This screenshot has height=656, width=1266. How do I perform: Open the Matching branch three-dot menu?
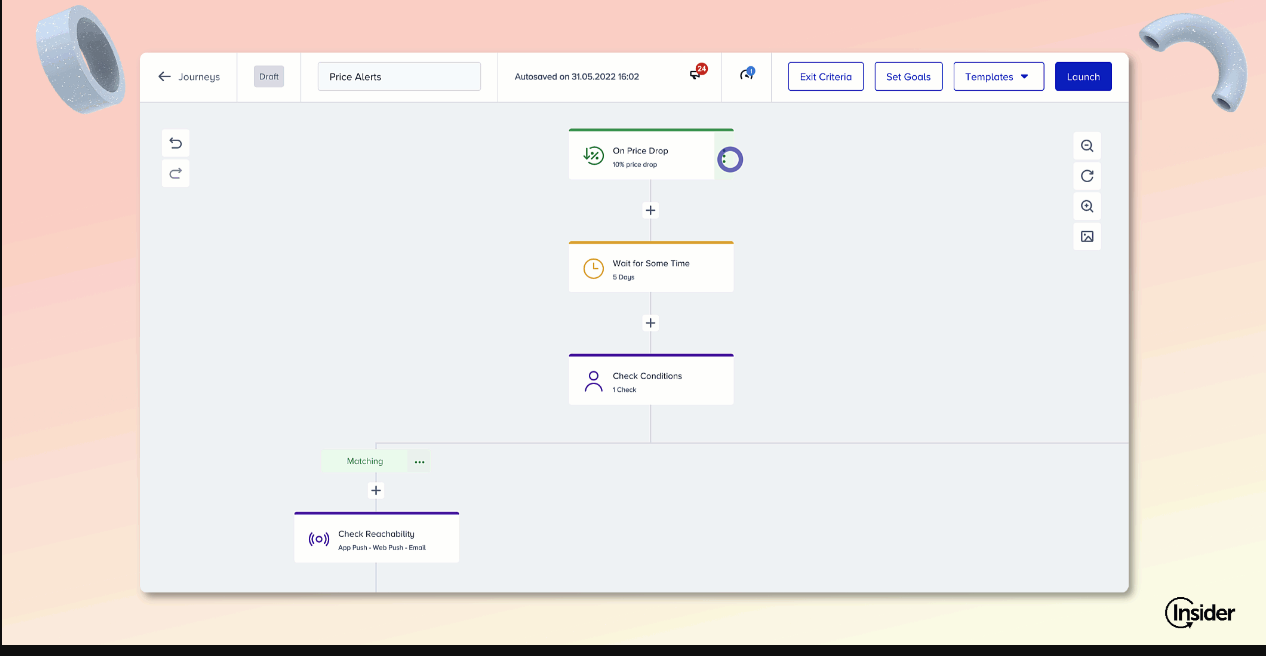tap(419, 462)
